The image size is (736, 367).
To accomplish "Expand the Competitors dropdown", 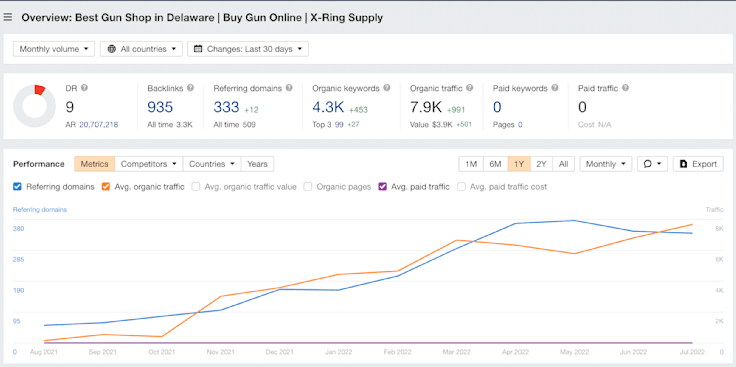I will click(x=149, y=164).
